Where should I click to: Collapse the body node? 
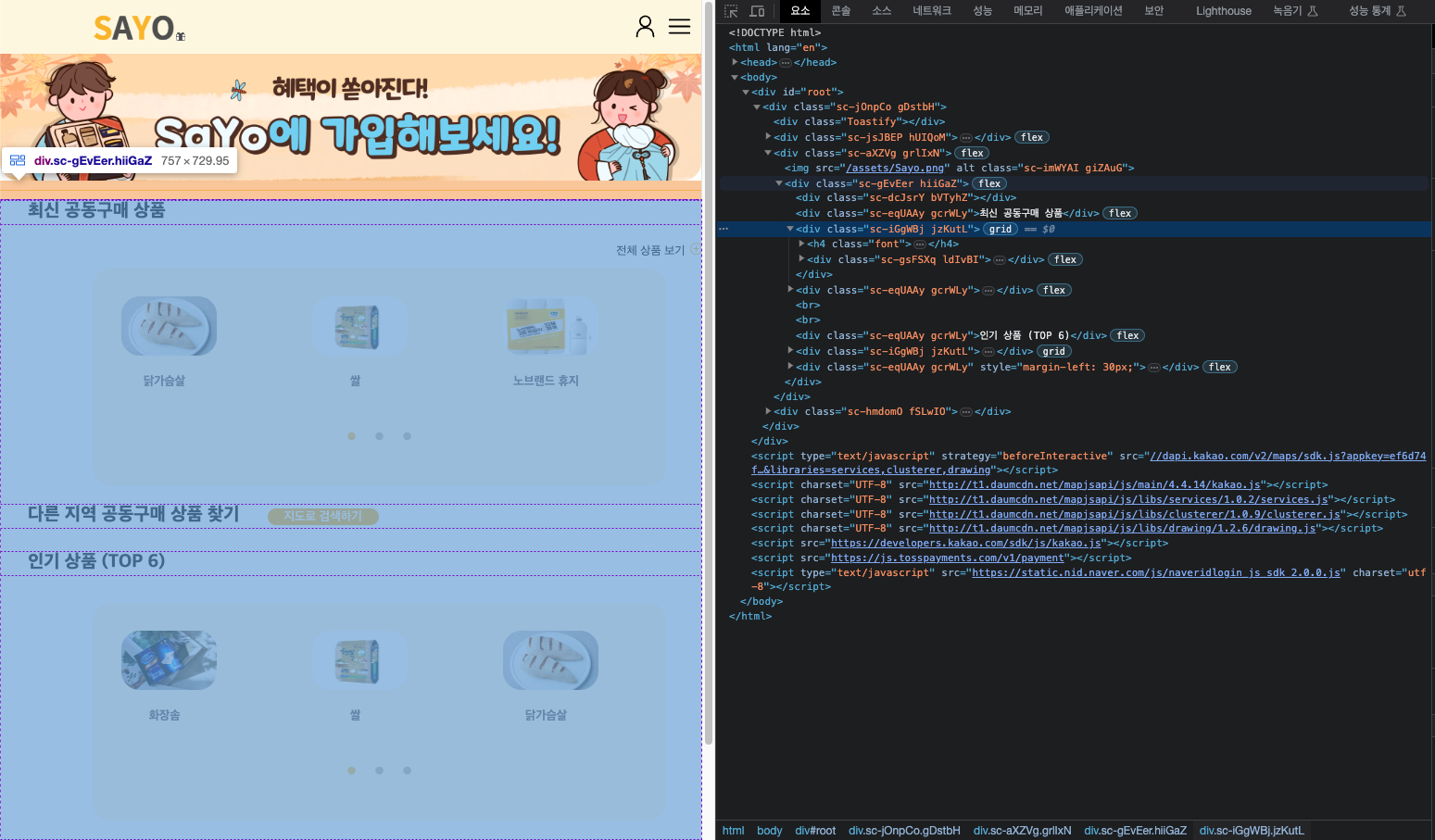[735, 77]
